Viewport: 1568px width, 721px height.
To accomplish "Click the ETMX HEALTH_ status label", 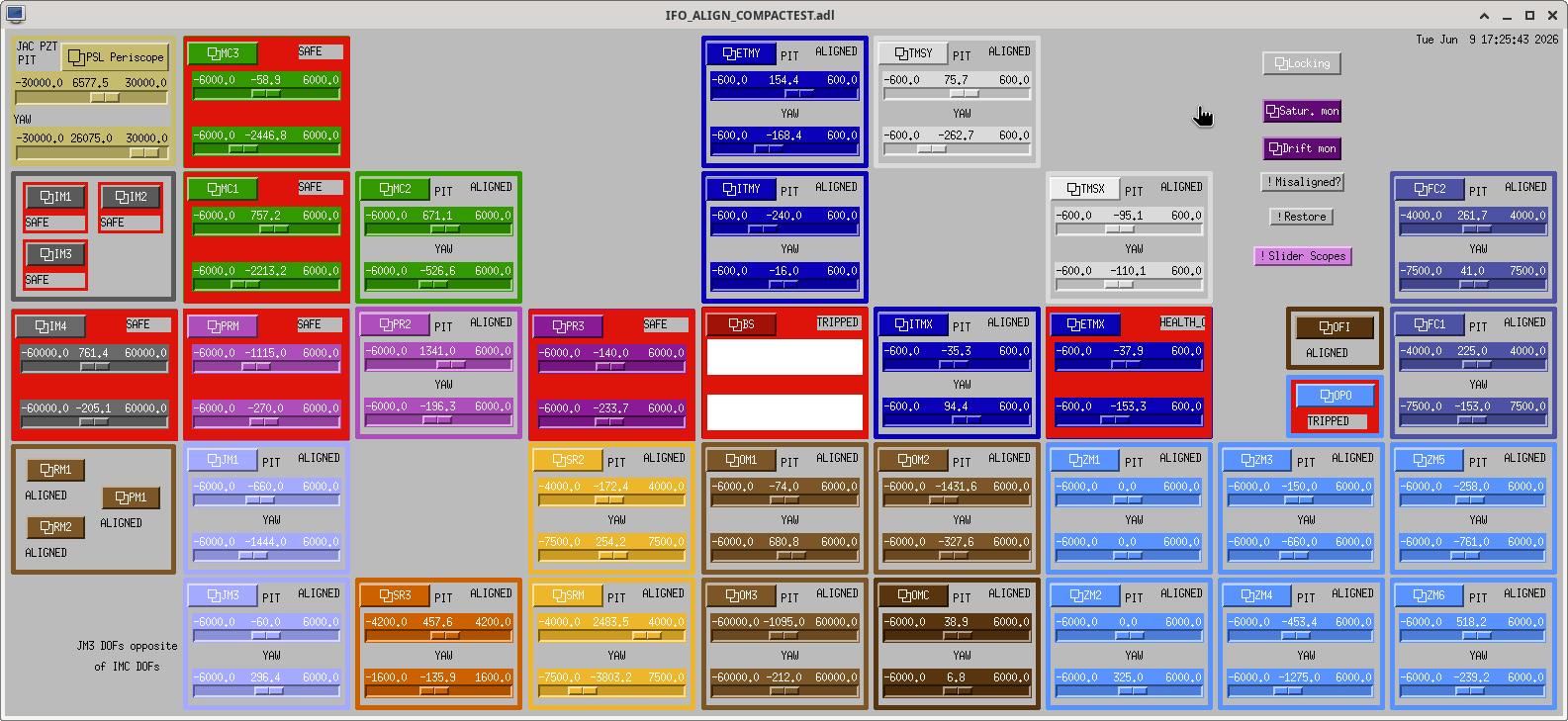I will (x=1182, y=322).
